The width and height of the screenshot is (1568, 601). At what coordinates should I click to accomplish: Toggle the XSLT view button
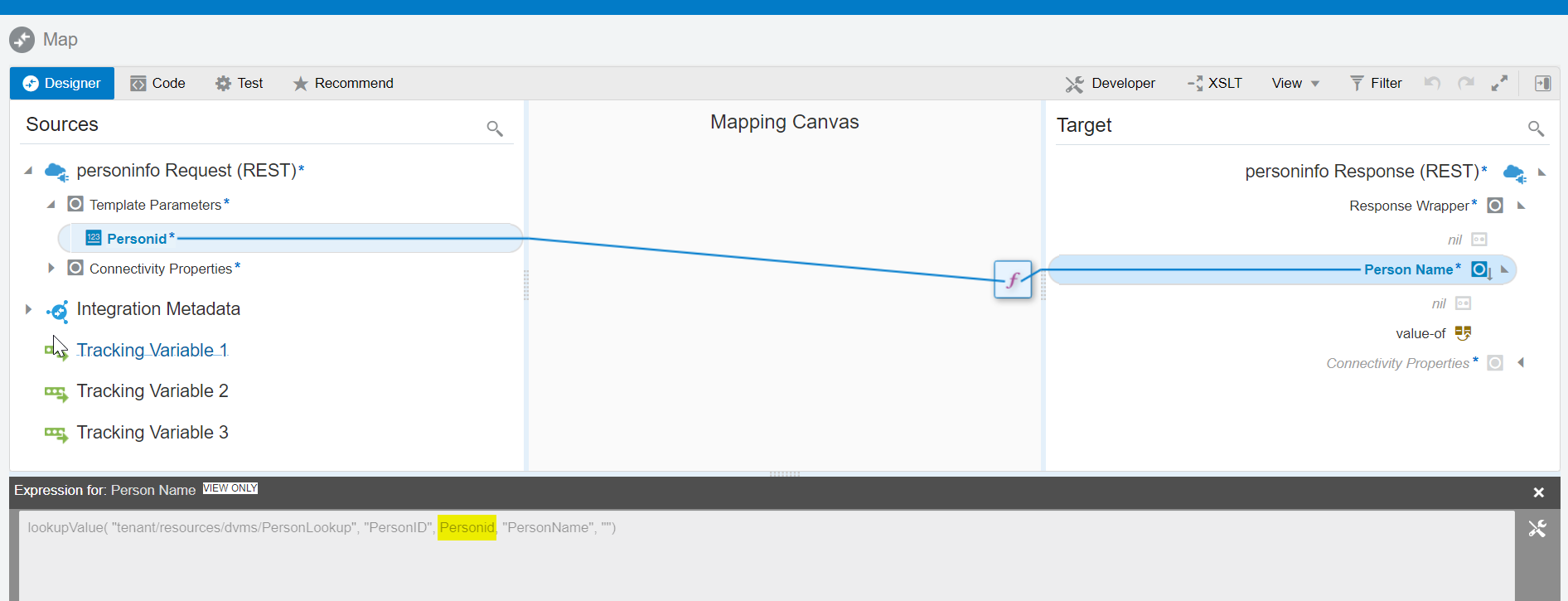click(1215, 83)
